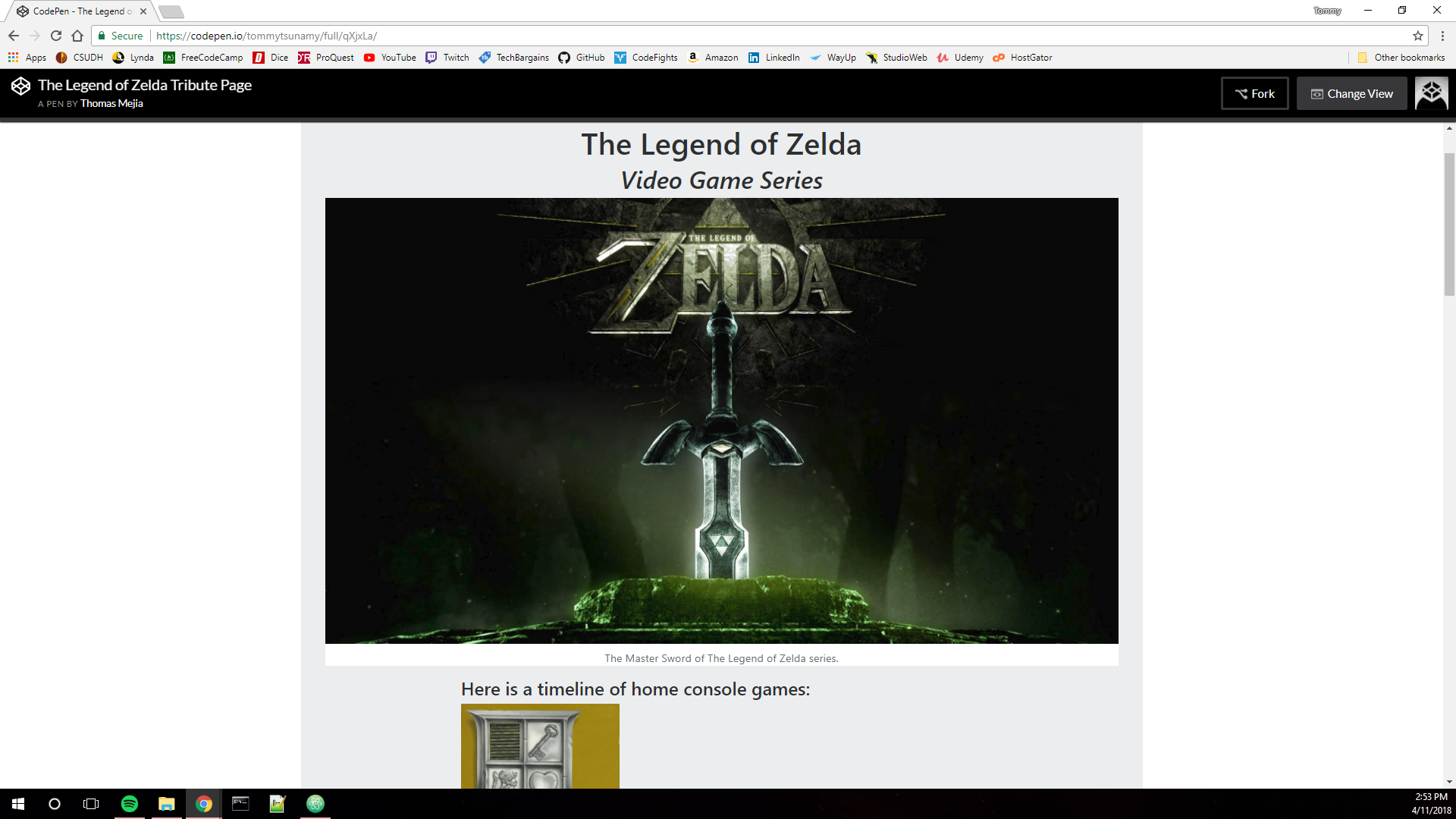Open the Twitch bookmark
1456x819 pixels.
(447, 58)
